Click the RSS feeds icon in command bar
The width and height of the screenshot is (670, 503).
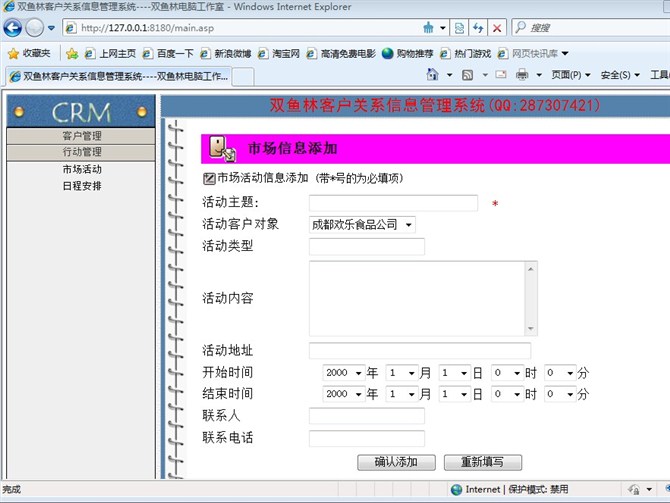pyautogui.click(x=466, y=75)
